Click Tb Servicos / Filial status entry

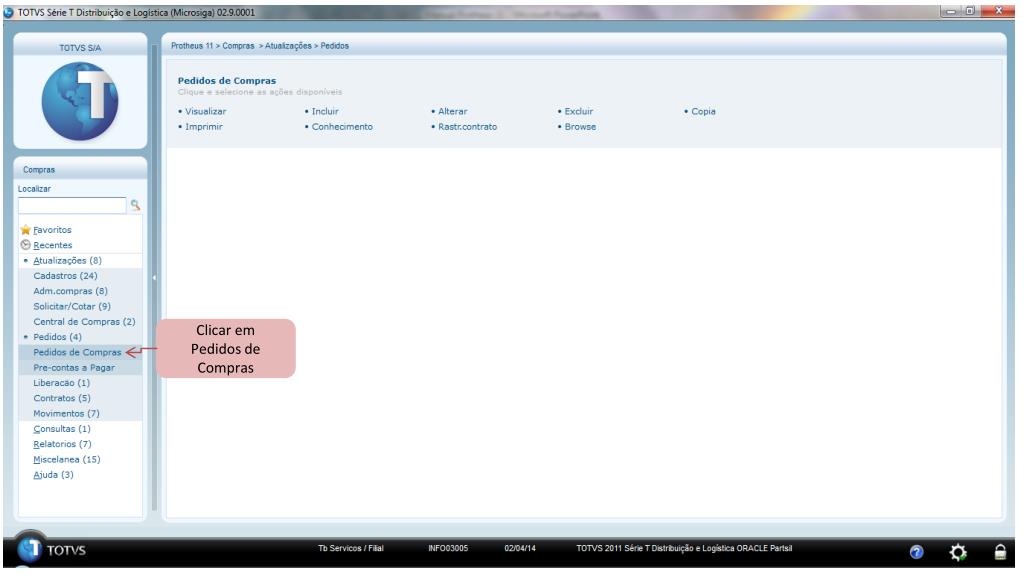point(351,549)
